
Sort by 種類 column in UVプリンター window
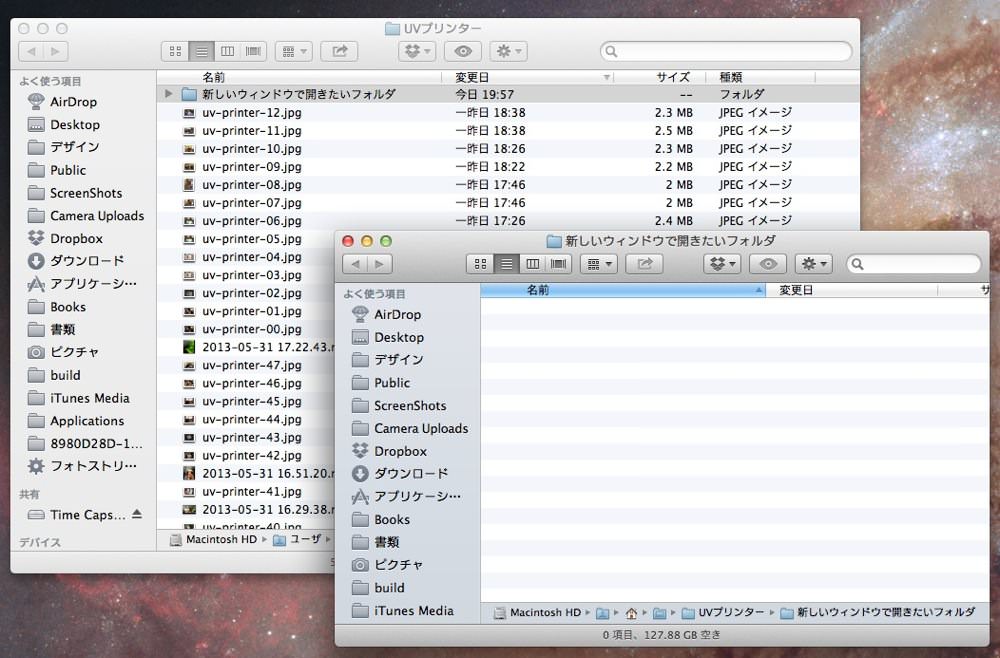[760, 77]
